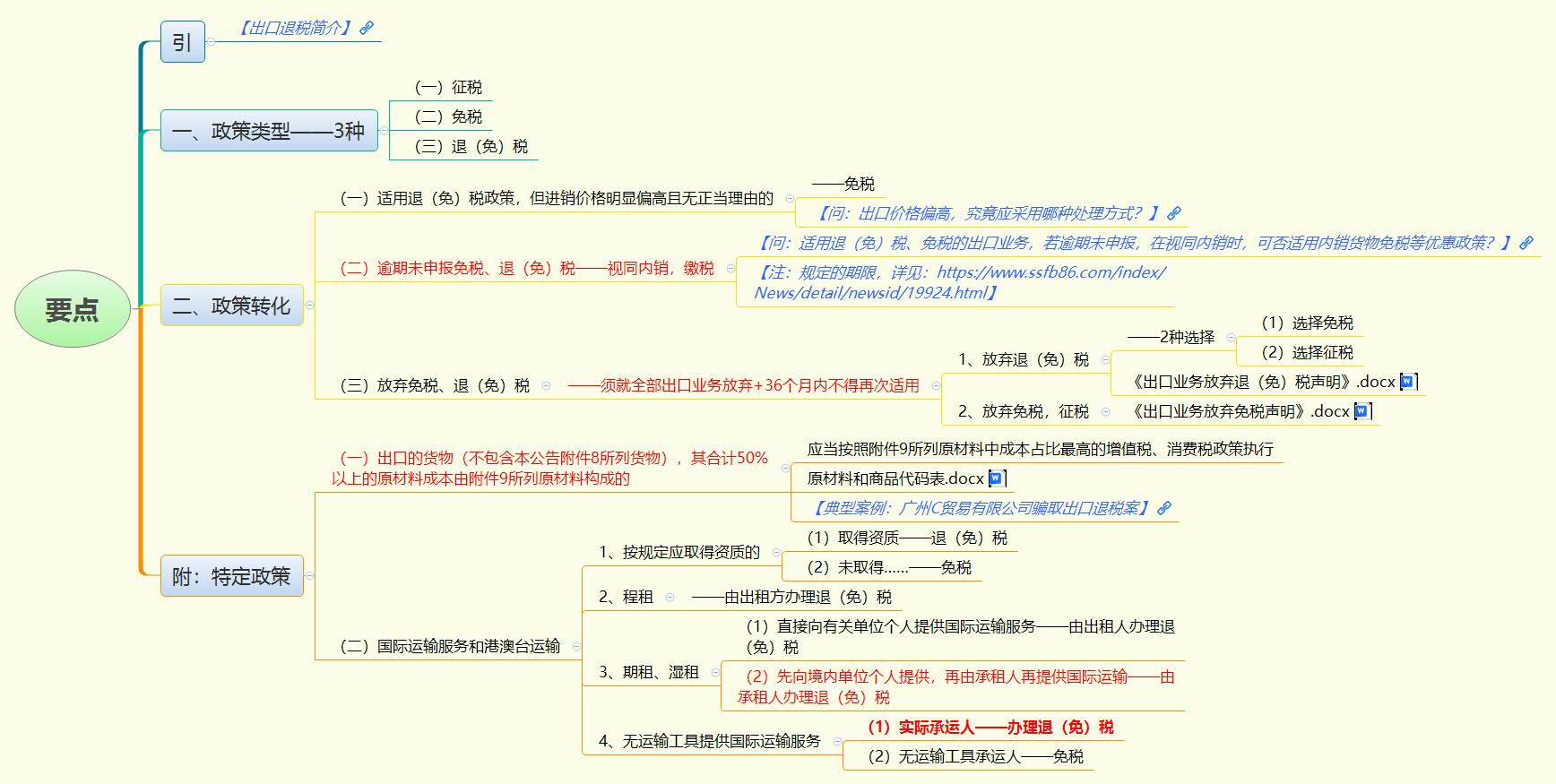The height and width of the screenshot is (784, 1556).
Task: Collapse the 一、政策类型——3种 branch
Action: [384, 131]
